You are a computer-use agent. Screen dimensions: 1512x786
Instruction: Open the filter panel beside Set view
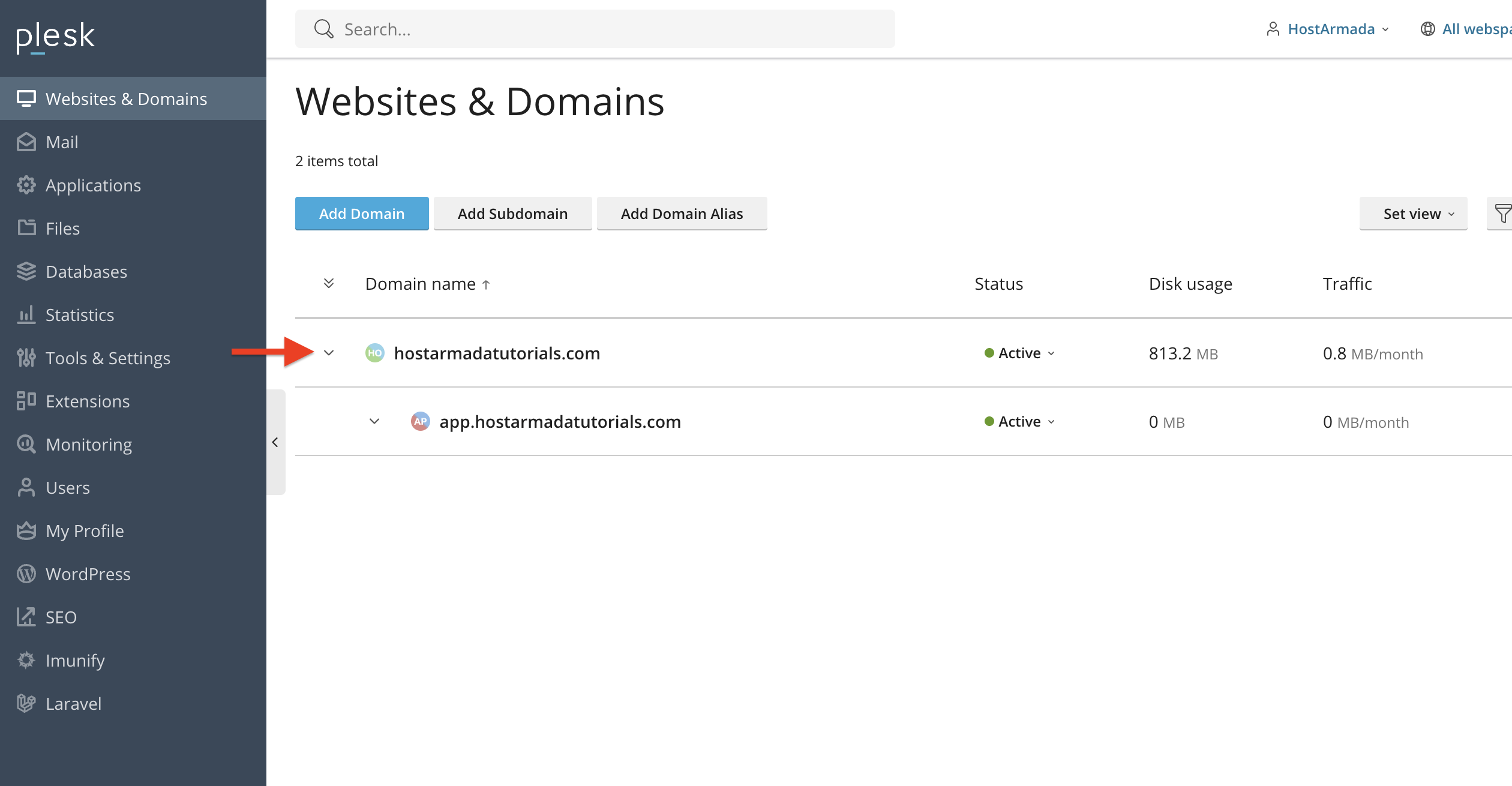1502,213
